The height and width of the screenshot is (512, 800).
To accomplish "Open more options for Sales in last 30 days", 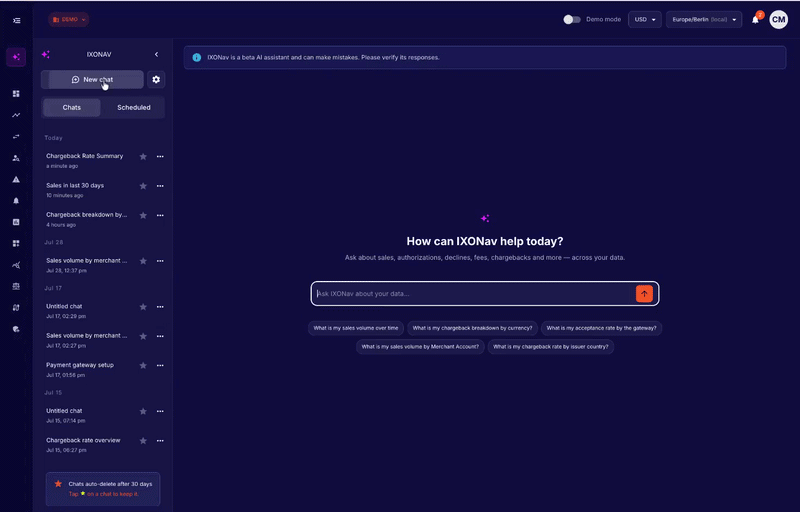I will (160, 186).
